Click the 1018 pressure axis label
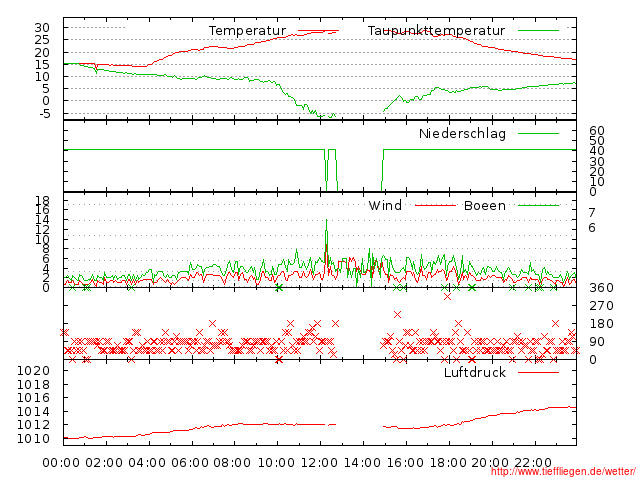 click(33, 384)
